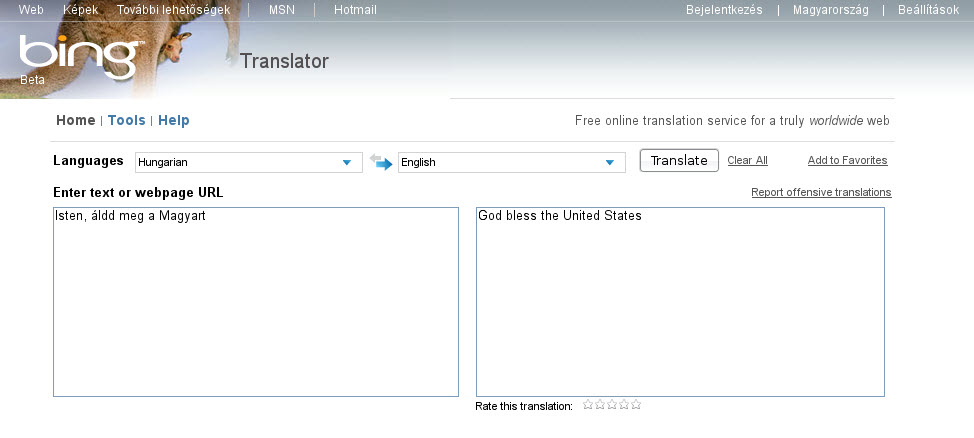Select the Tools tab
The height and width of the screenshot is (438, 974).
(x=127, y=120)
